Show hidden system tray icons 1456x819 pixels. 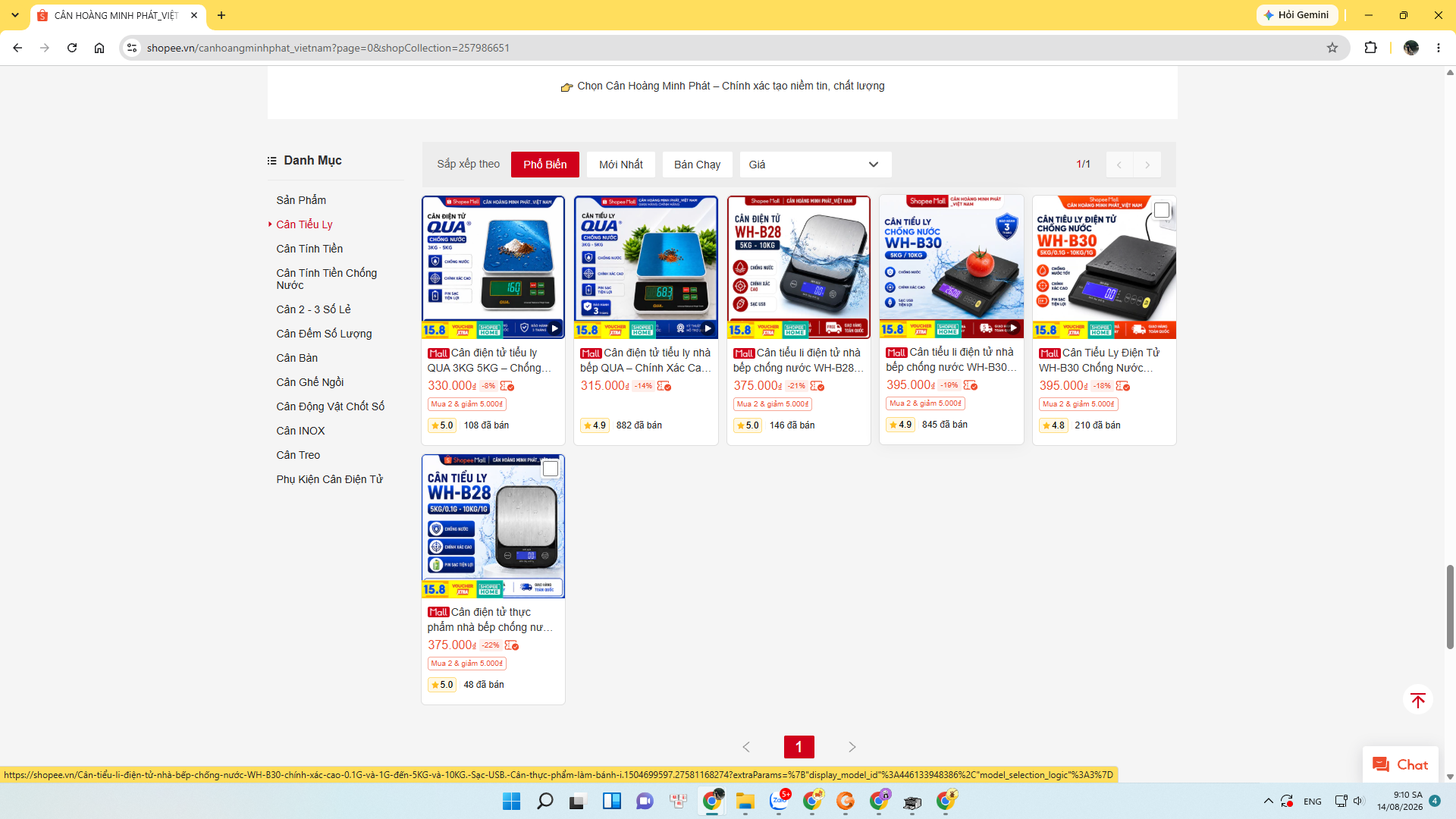(1269, 801)
